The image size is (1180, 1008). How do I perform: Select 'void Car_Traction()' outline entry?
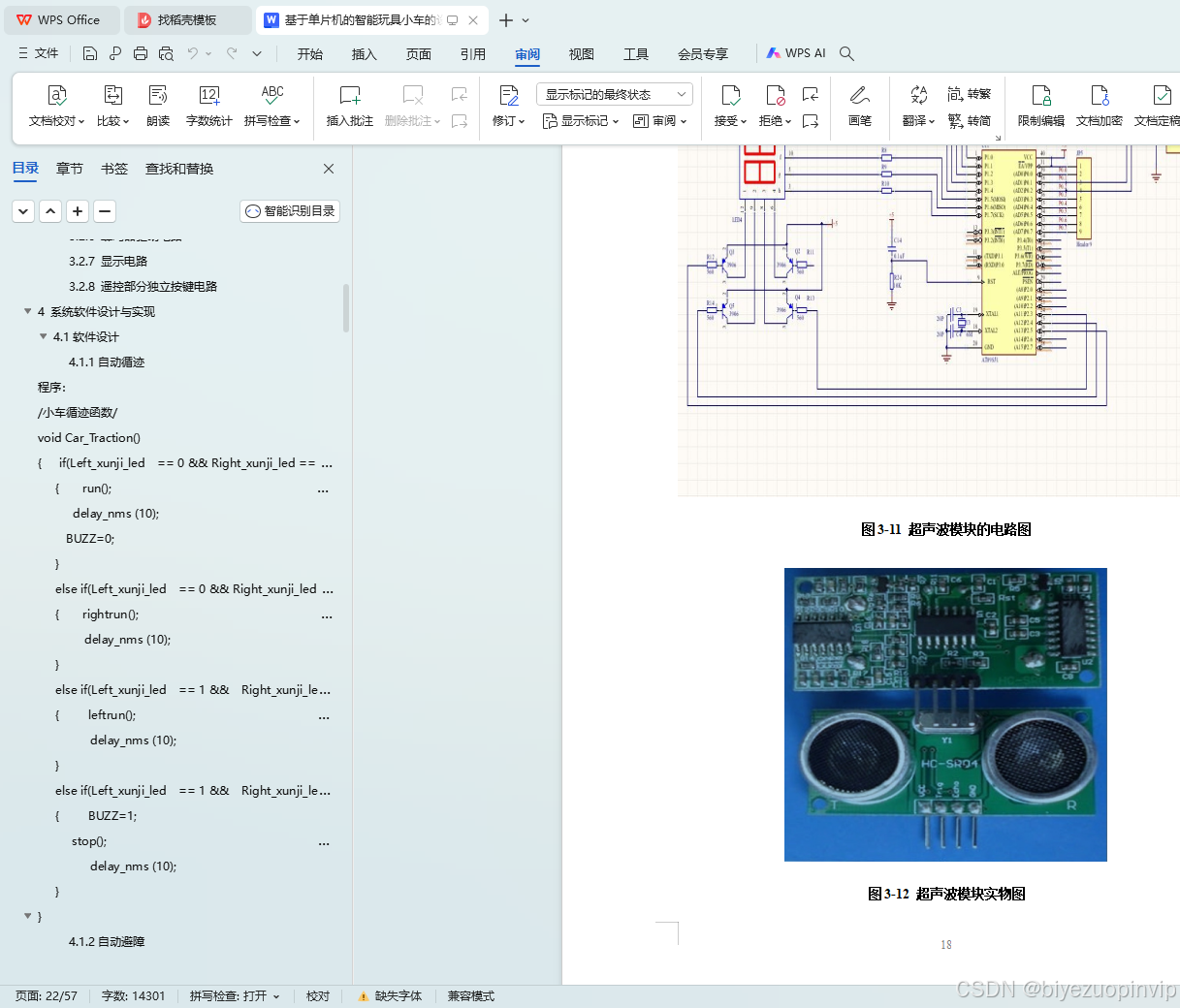[89, 437]
